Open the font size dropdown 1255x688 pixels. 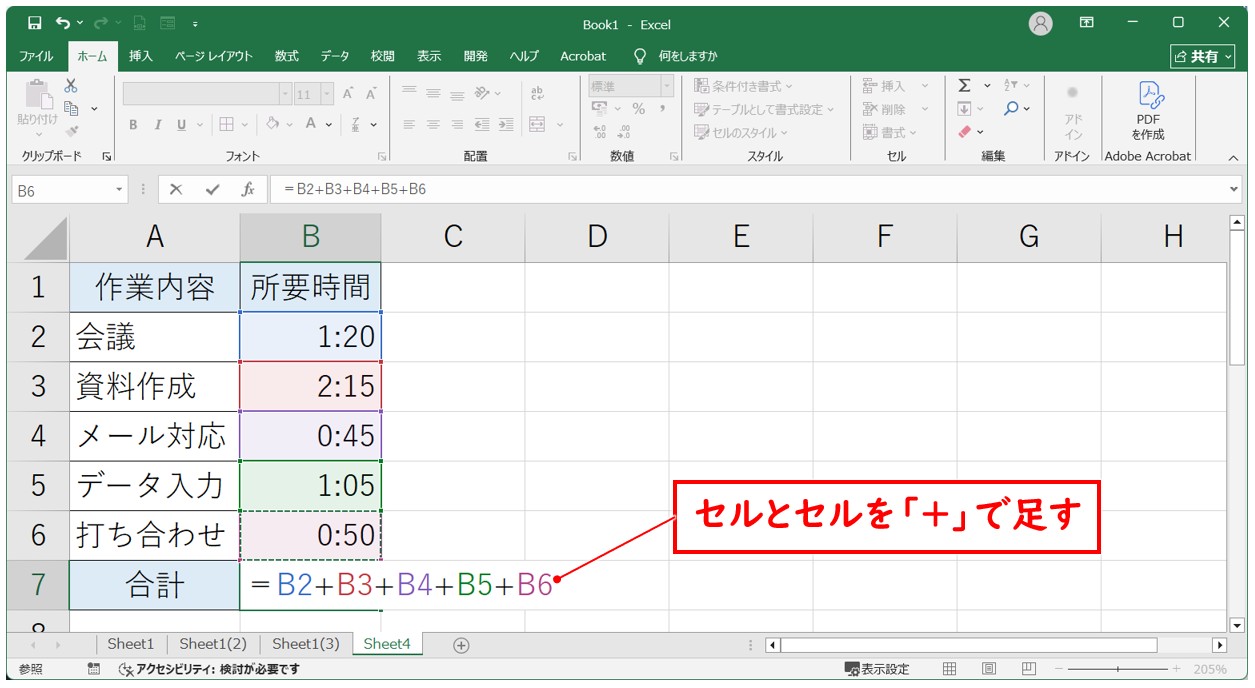[328, 94]
